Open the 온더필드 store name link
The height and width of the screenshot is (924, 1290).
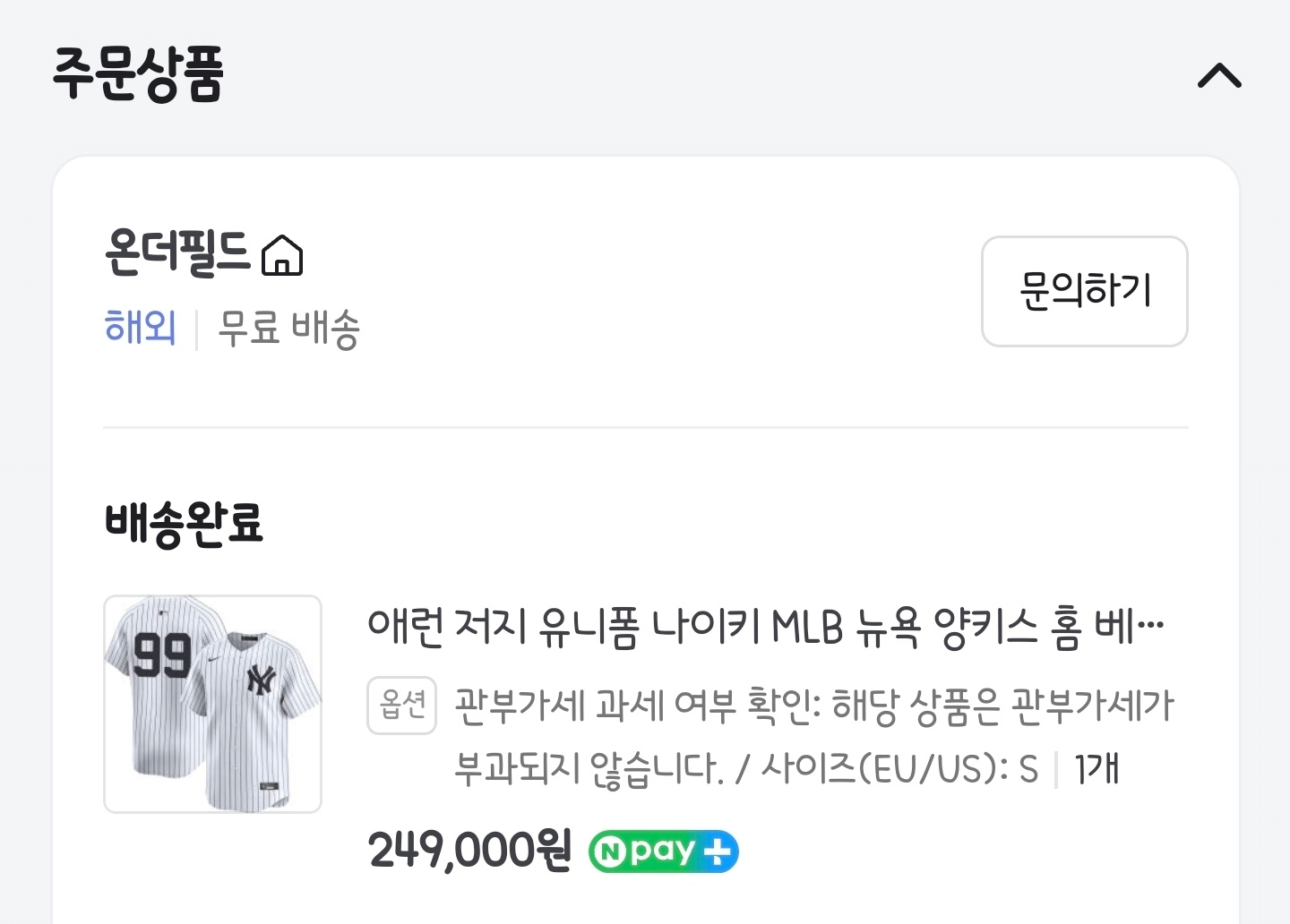point(177,252)
